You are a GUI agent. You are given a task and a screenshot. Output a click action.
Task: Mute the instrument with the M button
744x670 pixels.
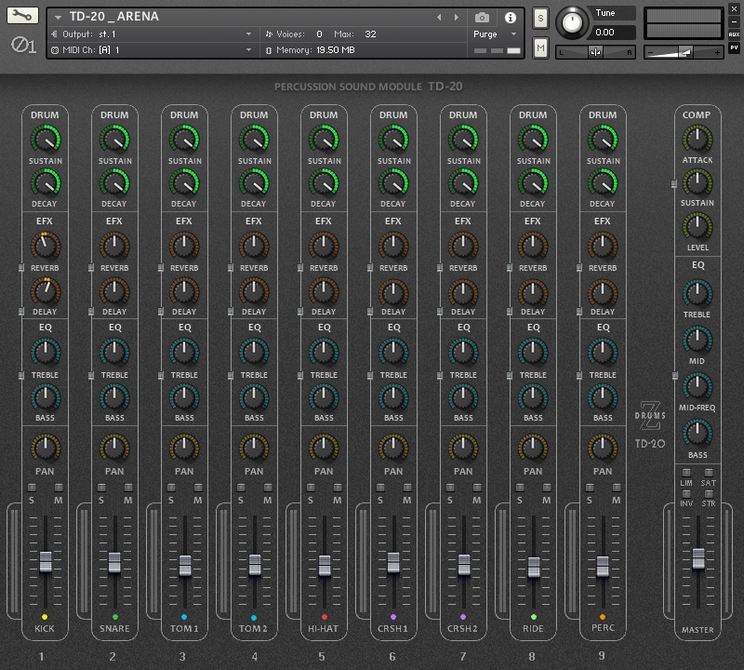click(540, 47)
